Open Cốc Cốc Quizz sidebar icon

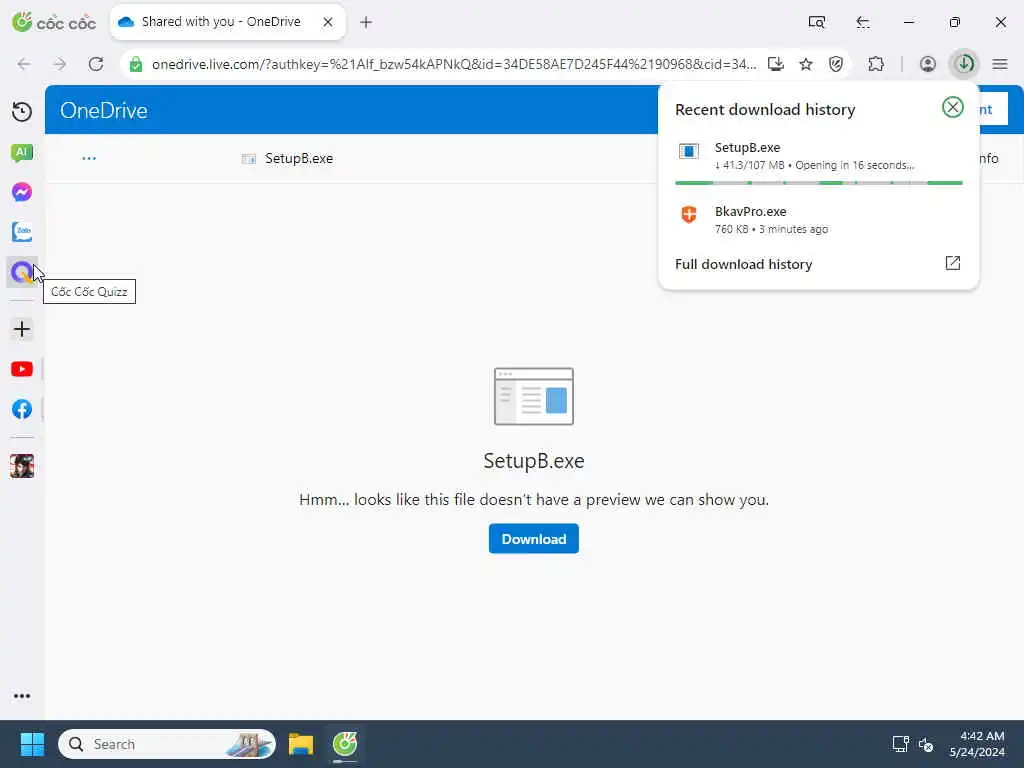pyautogui.click(x=22, y=272)
